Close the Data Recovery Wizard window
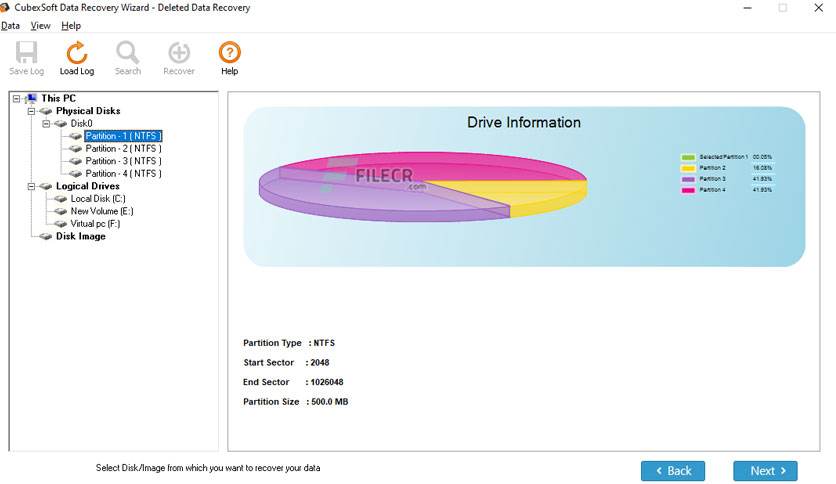836x484 pixels. coord(818,8)
